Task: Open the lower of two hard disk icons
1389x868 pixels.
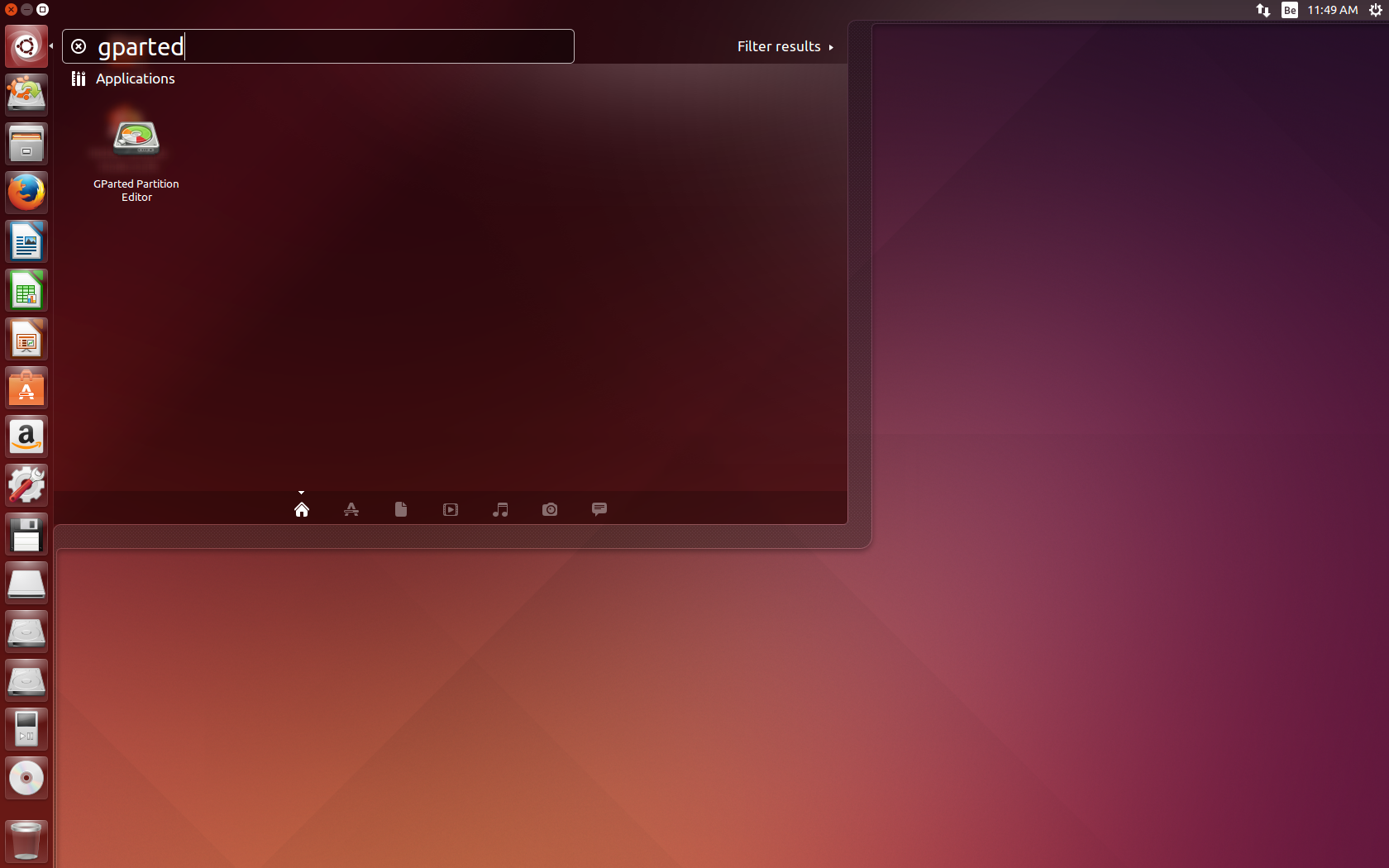Action: pos(26,680)
